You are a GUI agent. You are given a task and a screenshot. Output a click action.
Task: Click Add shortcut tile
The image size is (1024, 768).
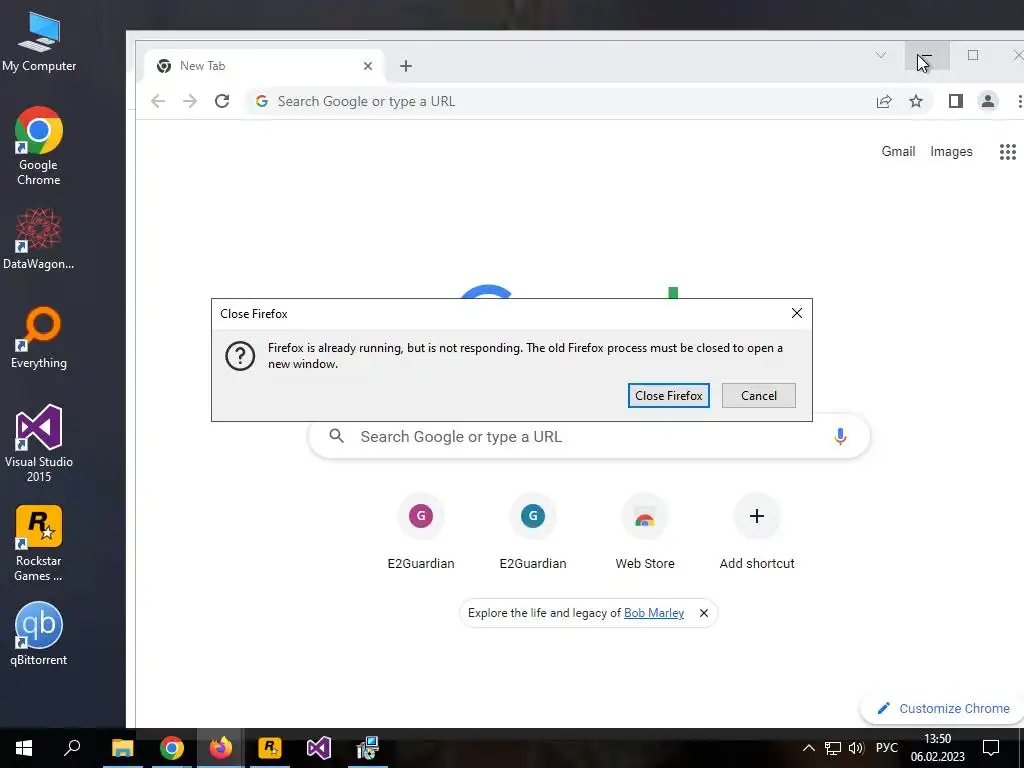click(757, 532)
